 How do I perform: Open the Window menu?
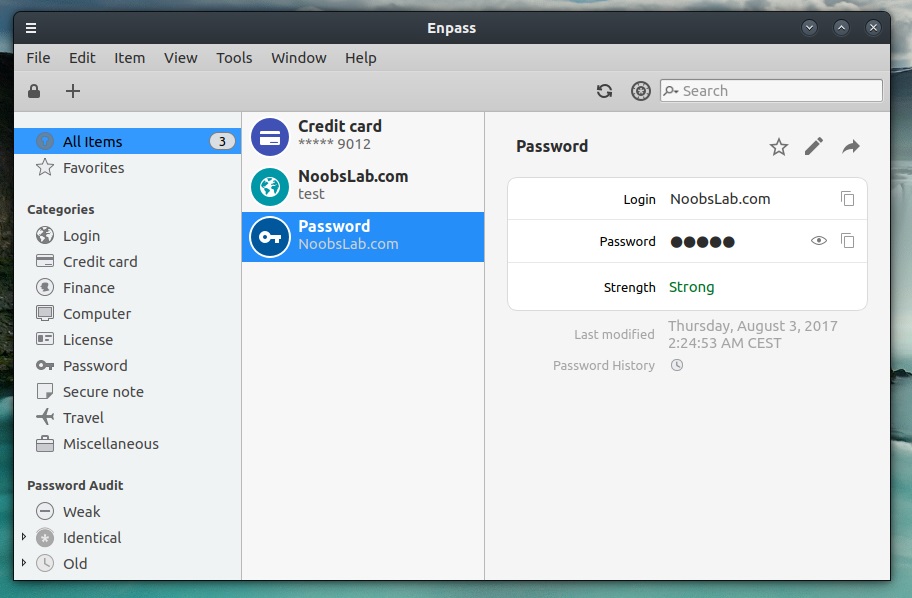(298, 58)
